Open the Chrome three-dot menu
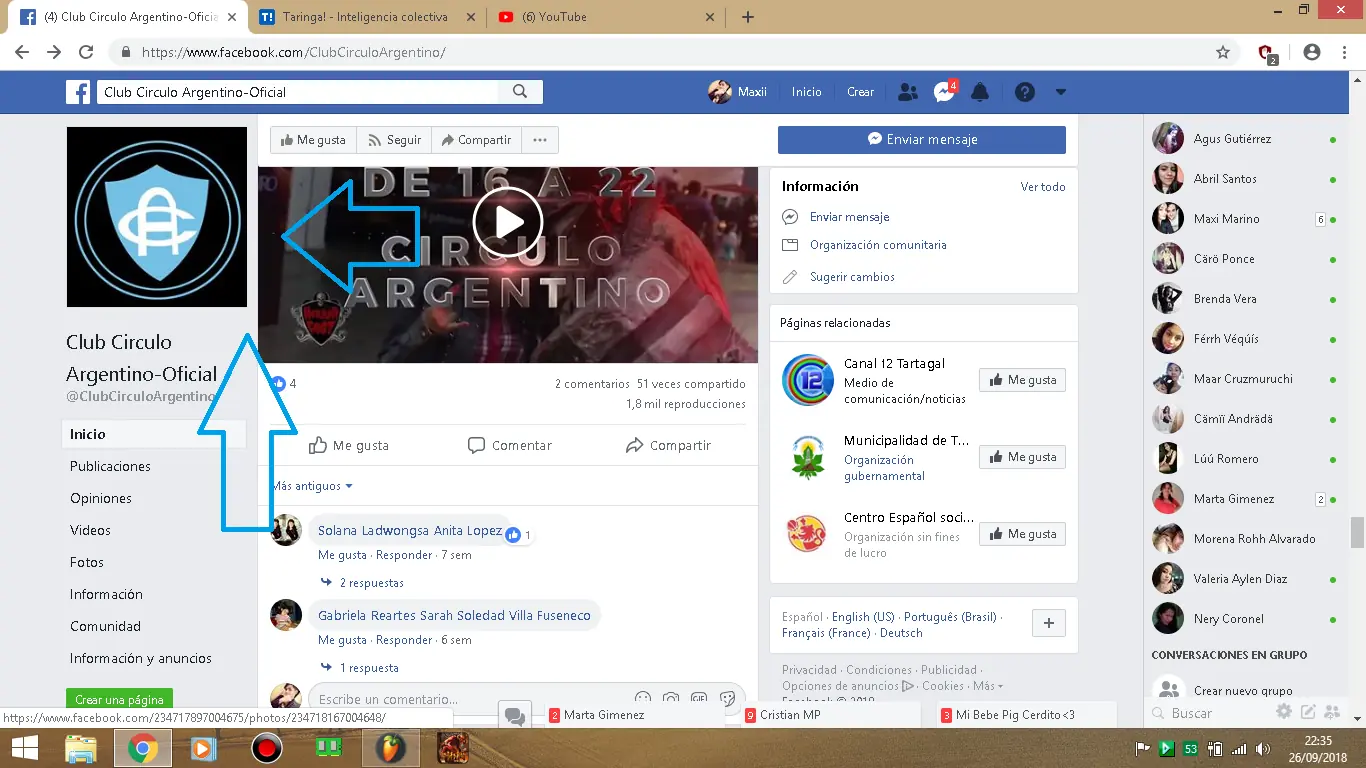 pos(1344,52)
